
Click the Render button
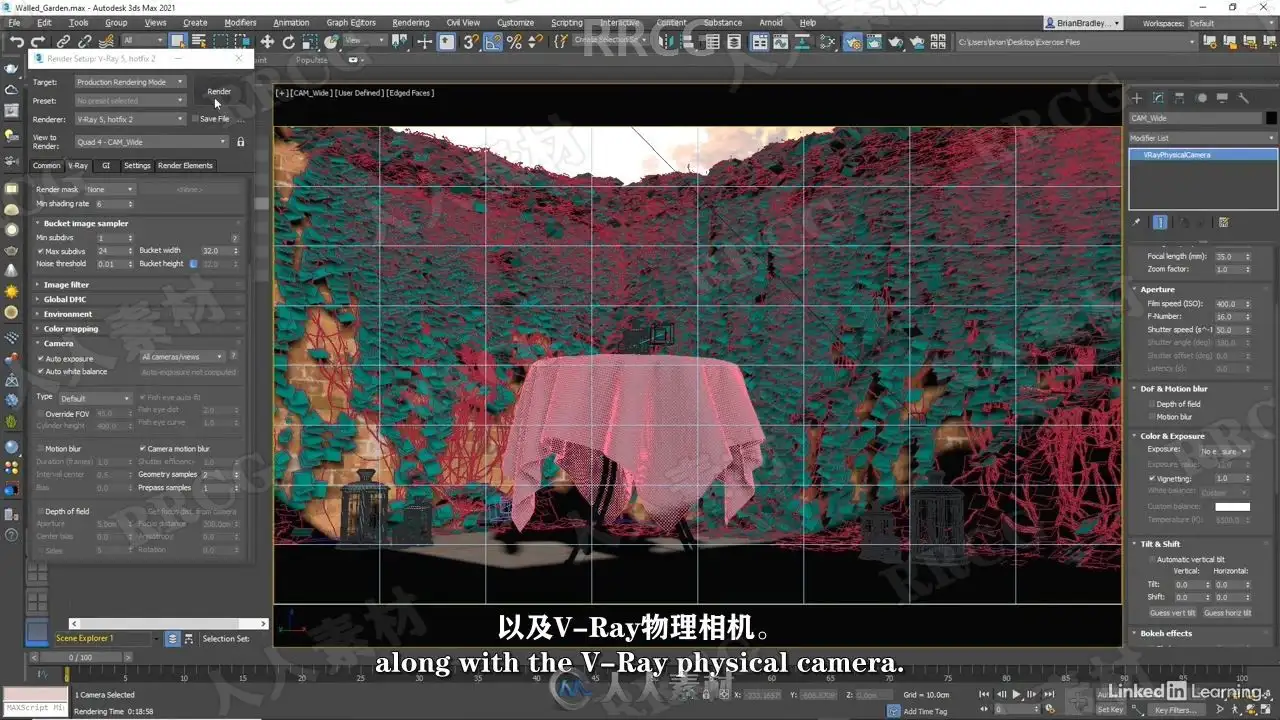coord(219,91)
